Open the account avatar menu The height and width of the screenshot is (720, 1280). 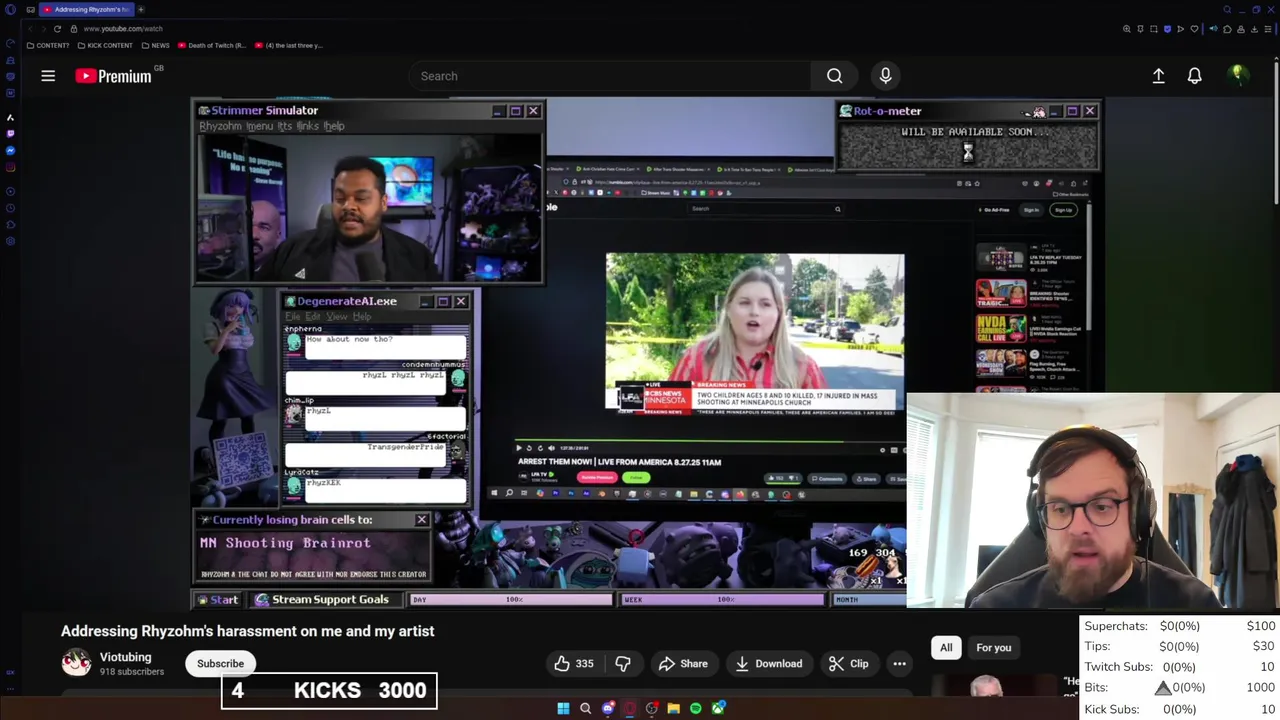(x=1237, y=75)
